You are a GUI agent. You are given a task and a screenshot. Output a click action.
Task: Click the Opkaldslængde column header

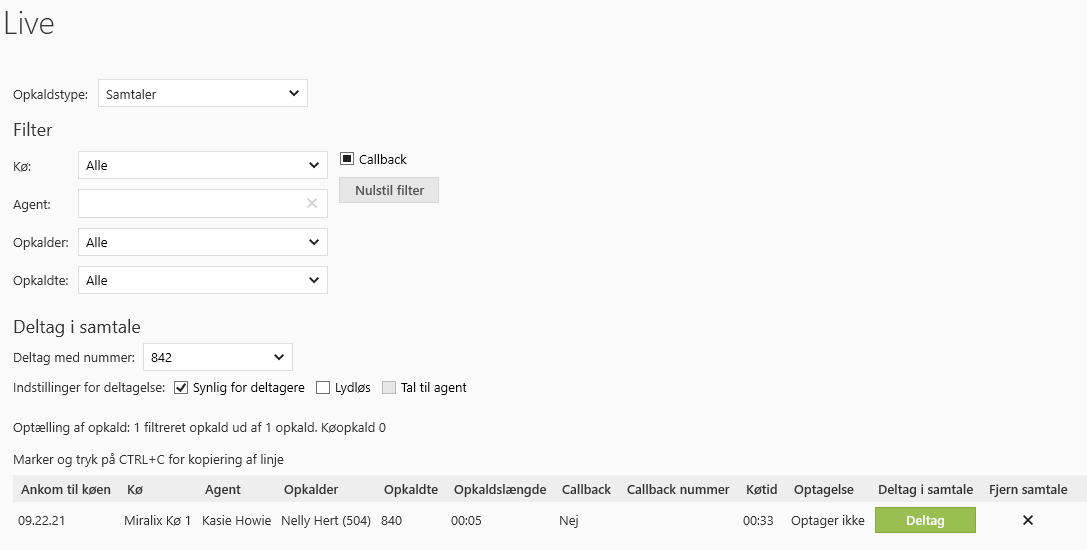click(500, 489)
